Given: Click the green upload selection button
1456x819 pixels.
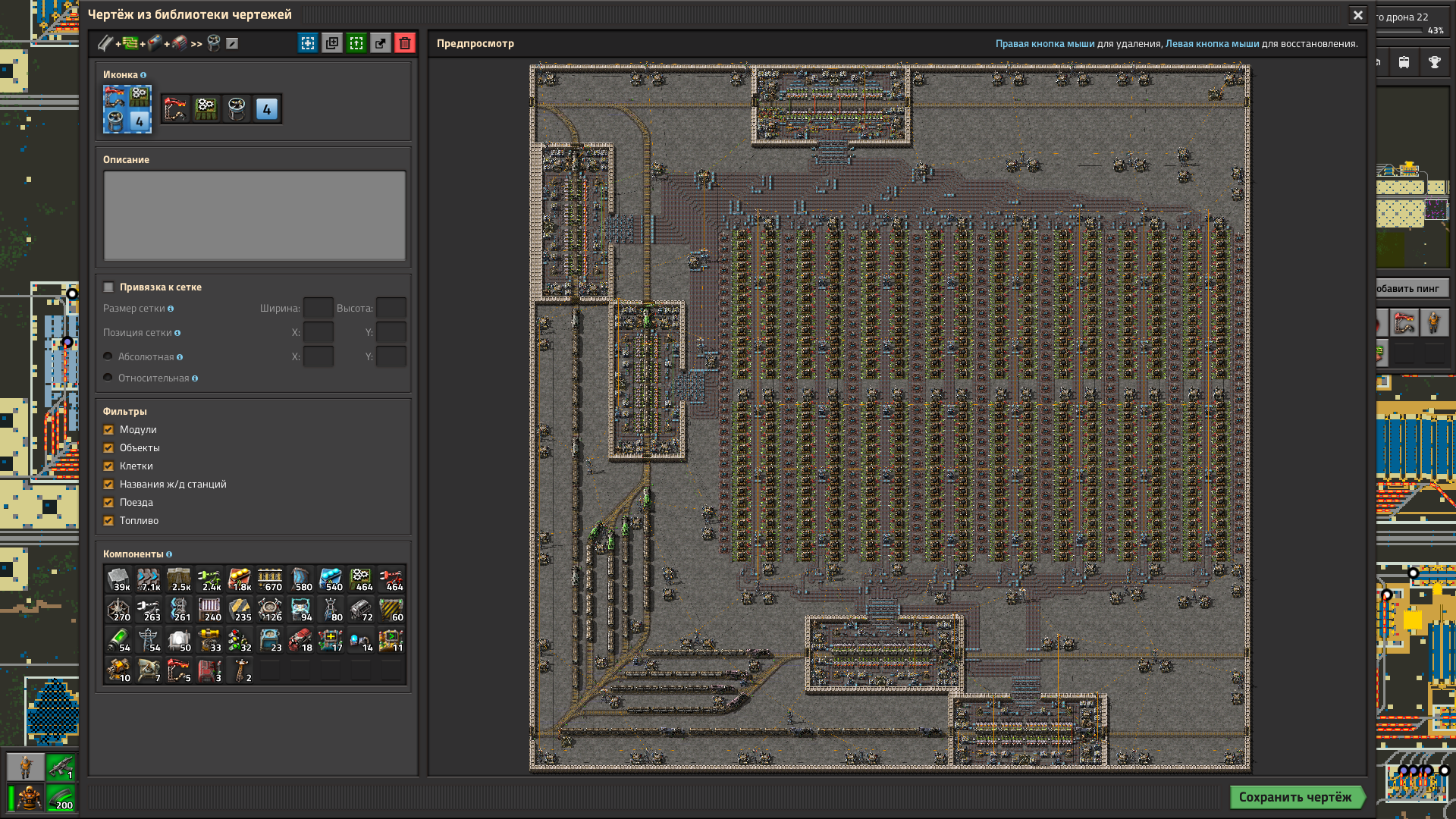Looking at the screenshot, I should [x=356, y=43].
